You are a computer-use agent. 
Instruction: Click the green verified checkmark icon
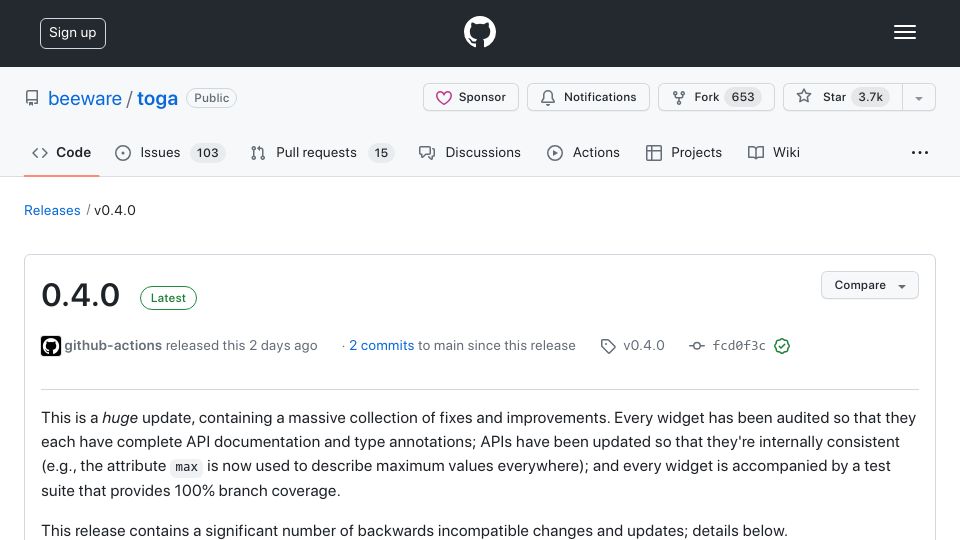click(x=782, y=346)
